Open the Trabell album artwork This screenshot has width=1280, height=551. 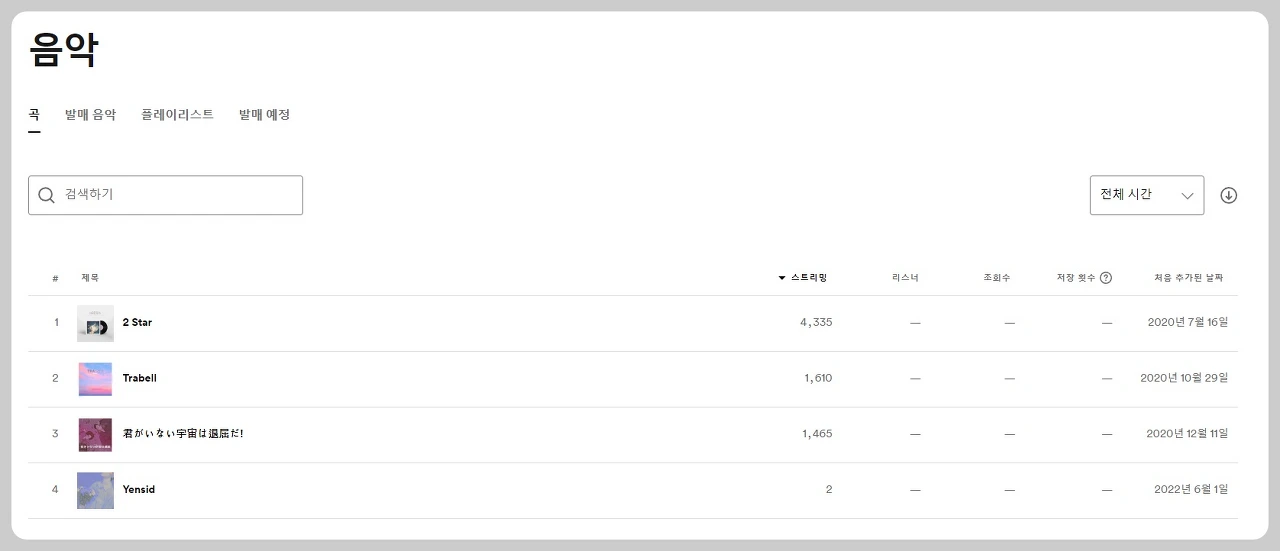(x=95, y=379)
